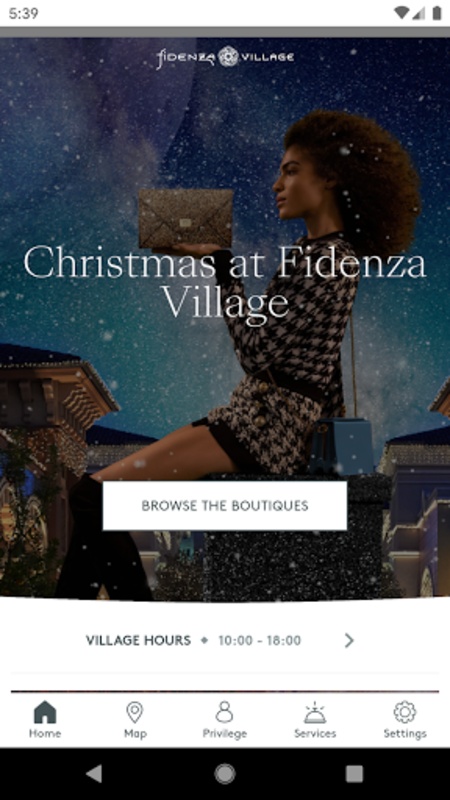Tap the Android home circle button
This screenshot has height=800, width=450.
[x=225, y=774]
